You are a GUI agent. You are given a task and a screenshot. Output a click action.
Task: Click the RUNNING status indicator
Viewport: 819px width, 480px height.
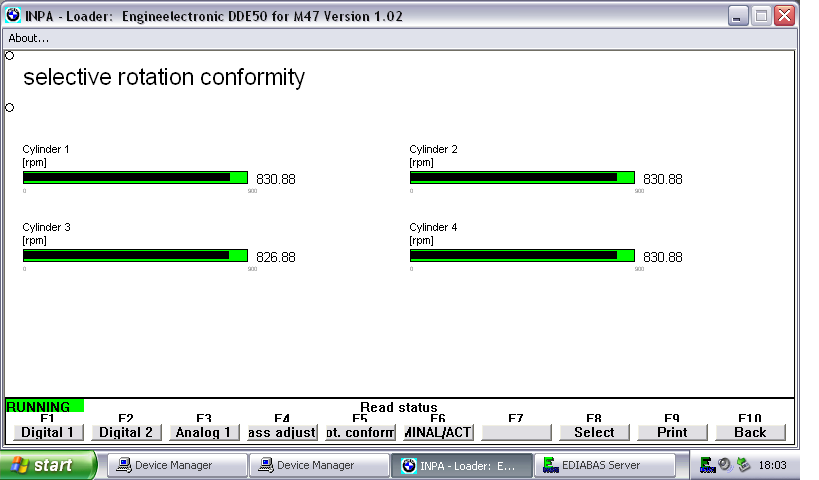tap(44, 406)
